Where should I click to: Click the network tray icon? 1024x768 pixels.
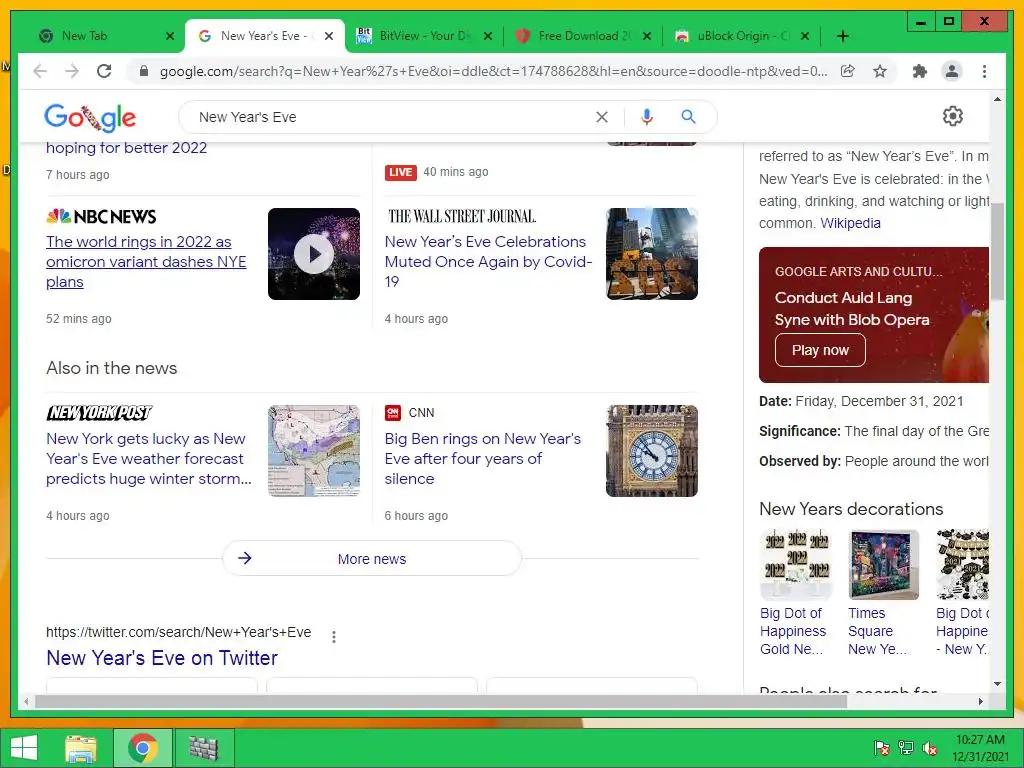point(906,748)
